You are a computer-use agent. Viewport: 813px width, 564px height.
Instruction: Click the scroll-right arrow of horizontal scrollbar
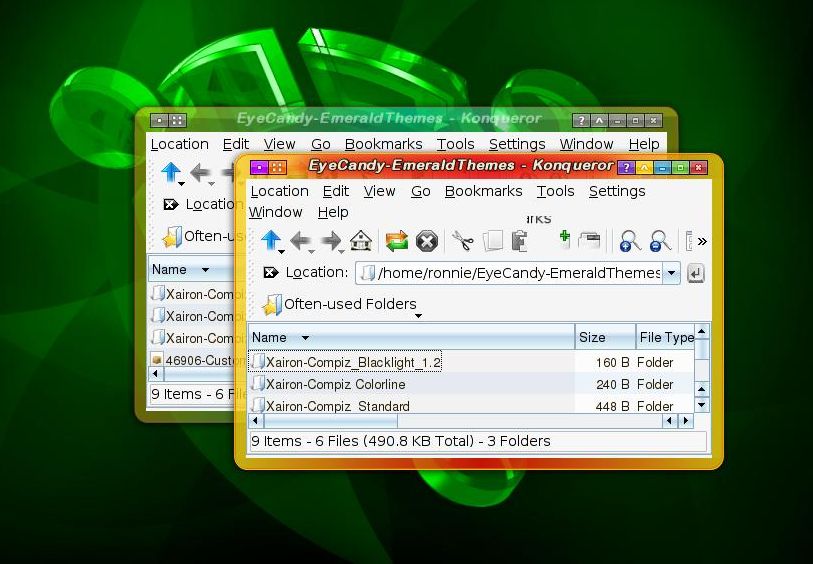click(686, 420)
